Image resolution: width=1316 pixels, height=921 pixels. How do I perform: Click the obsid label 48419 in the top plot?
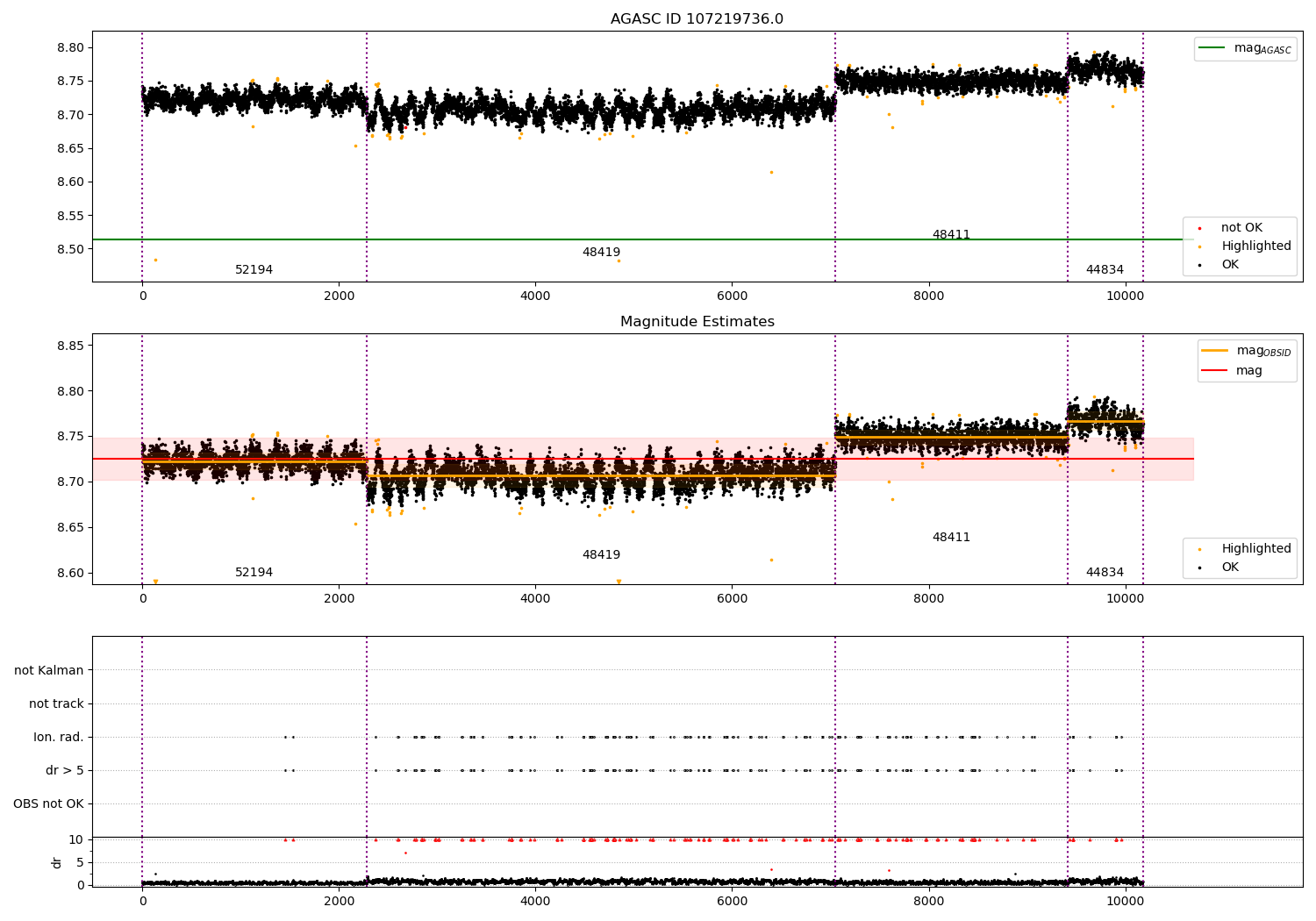click(601, 253)
